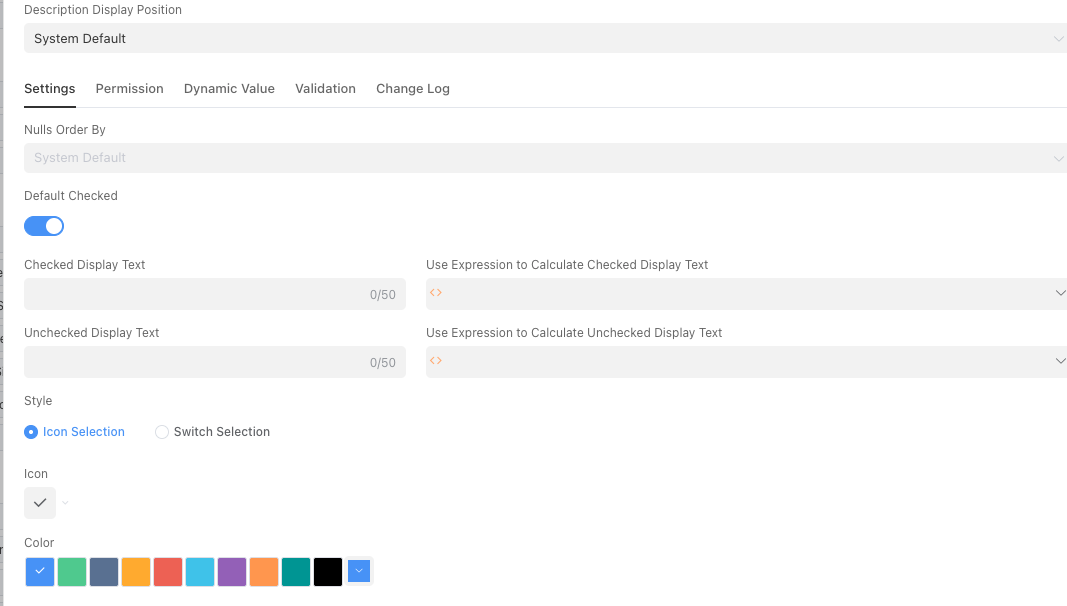
Task: Open the custom color picker dropdown
Action: (x=360, y=572)
